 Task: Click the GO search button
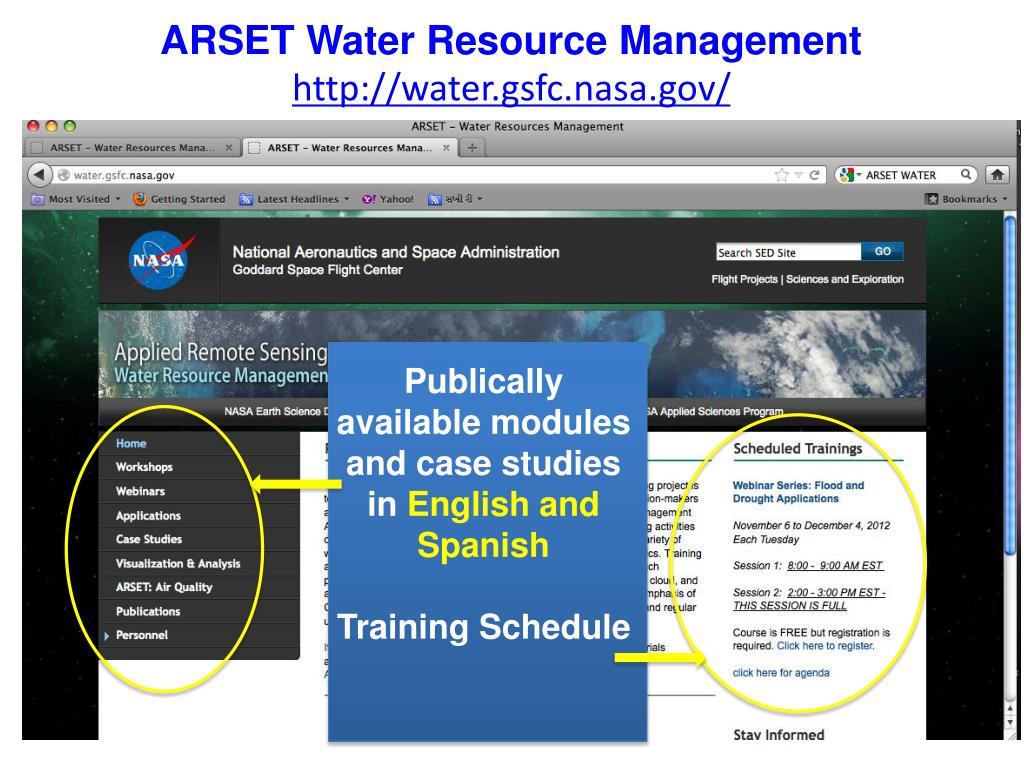(x=882, y=251)
